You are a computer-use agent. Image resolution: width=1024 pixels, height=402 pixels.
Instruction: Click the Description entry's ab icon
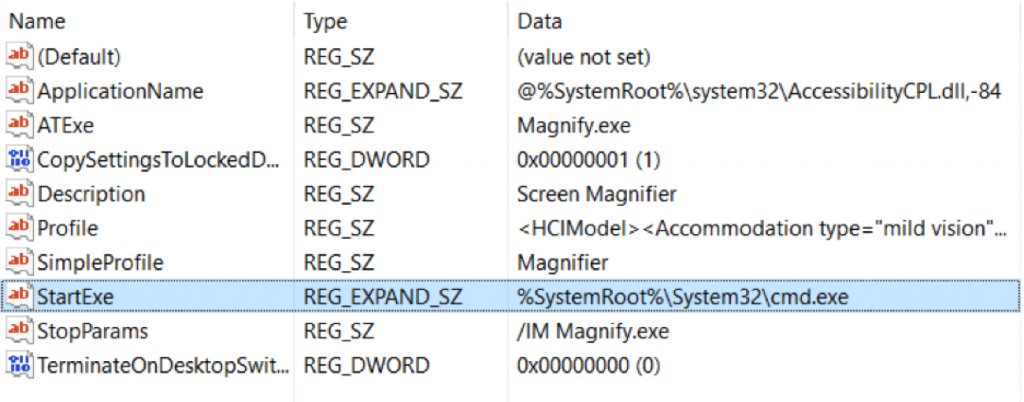point(19,194)
